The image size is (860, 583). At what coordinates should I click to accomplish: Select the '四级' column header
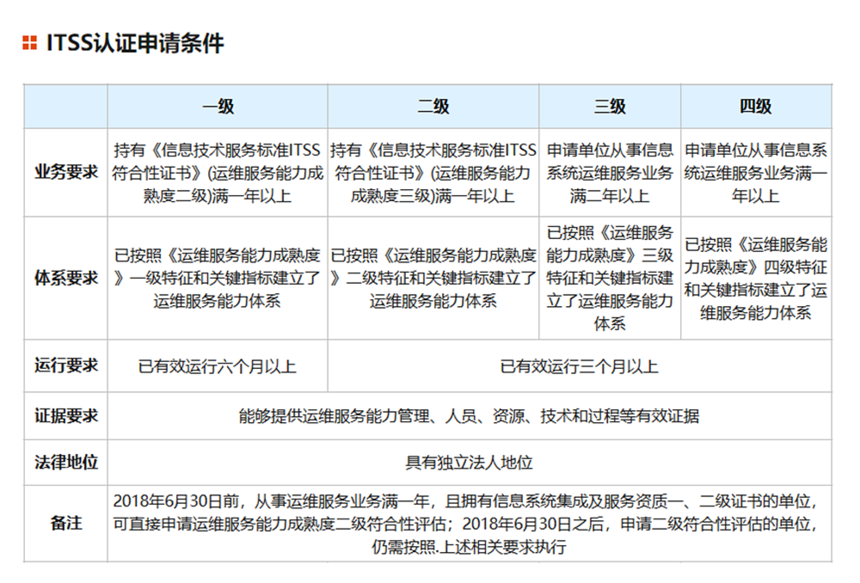pos(756,106)
